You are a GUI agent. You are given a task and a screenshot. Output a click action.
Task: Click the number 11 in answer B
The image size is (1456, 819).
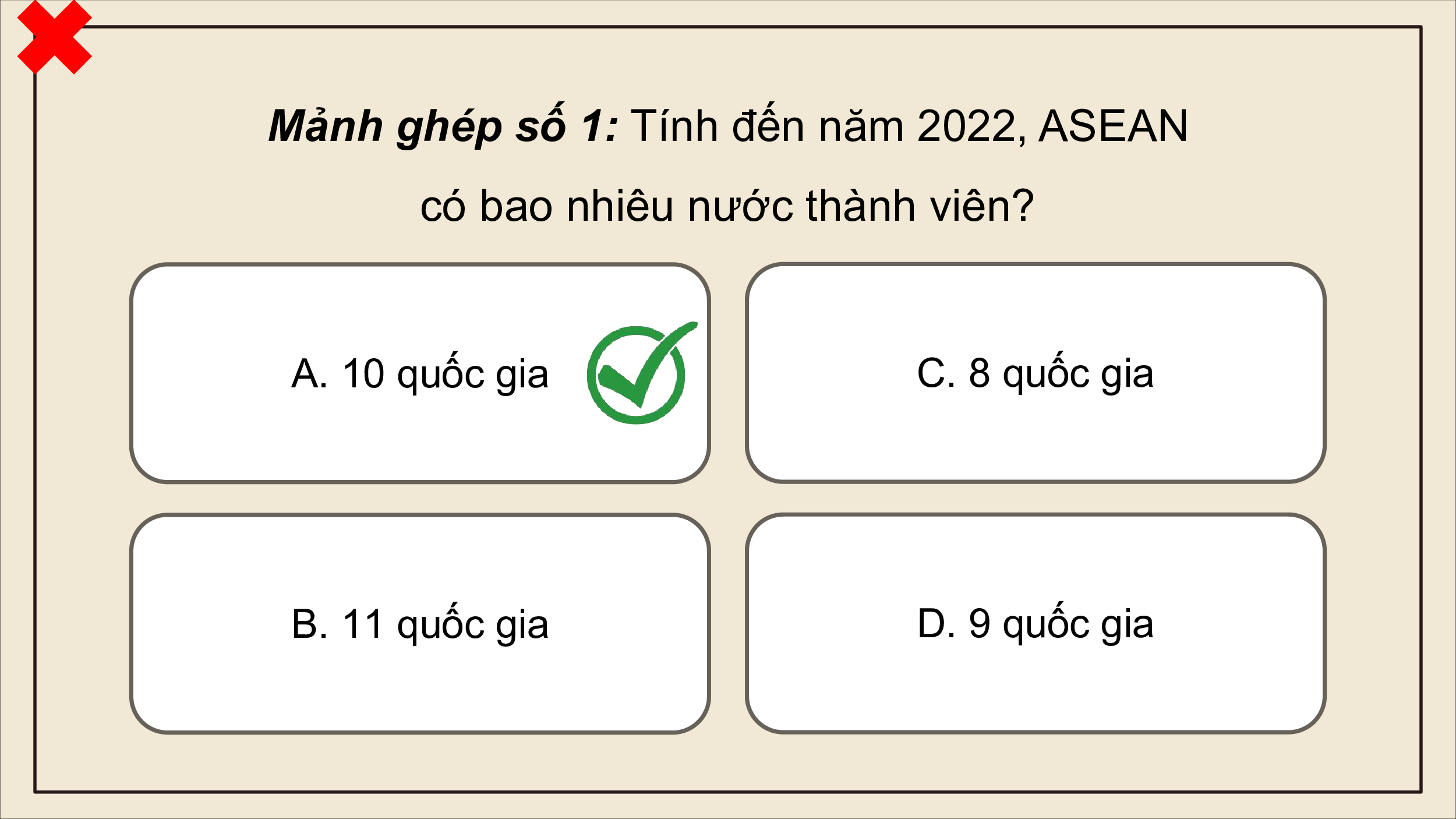[x=362, y=624]
